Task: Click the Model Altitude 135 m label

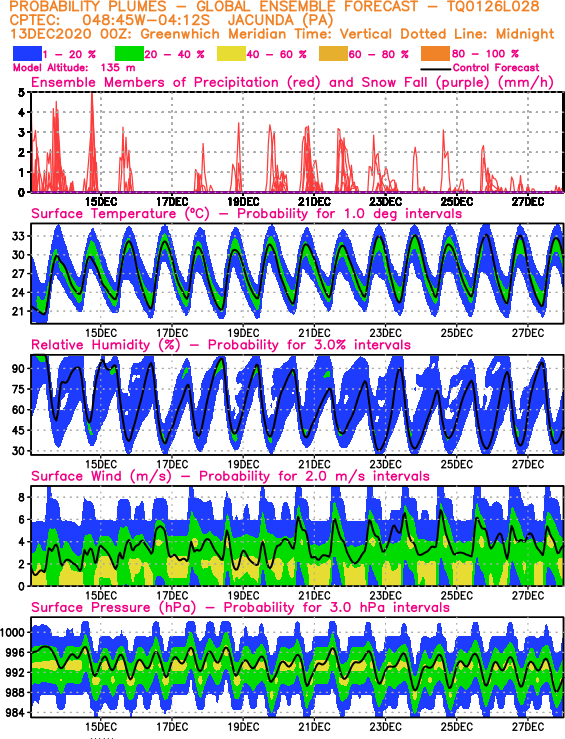Action: (74, 68)
